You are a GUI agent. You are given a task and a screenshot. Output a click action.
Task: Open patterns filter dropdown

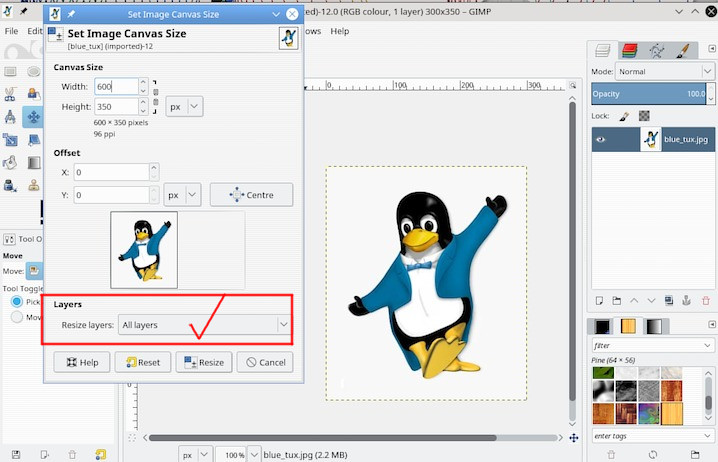coord(653,346)
